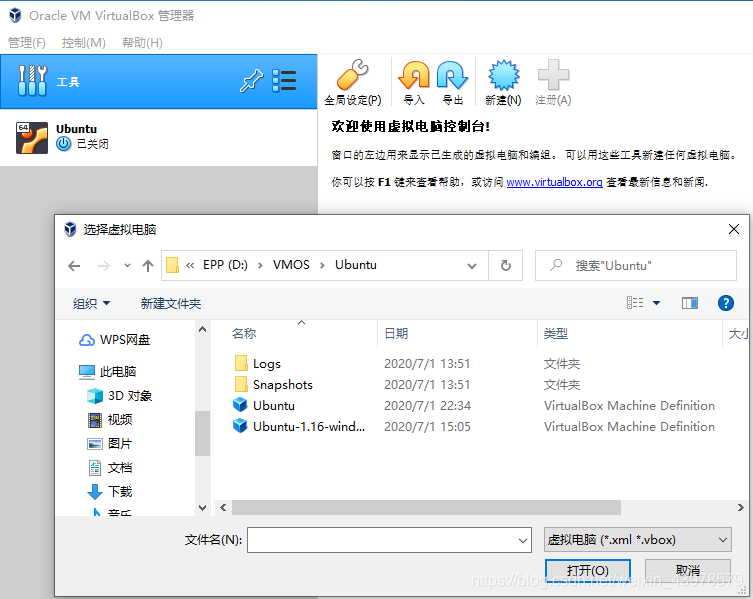Expand the address bar path dropdown
Image resolution: width=753 pixels, height=599 pixels.
pyautogui.click(x=472, y=266)
